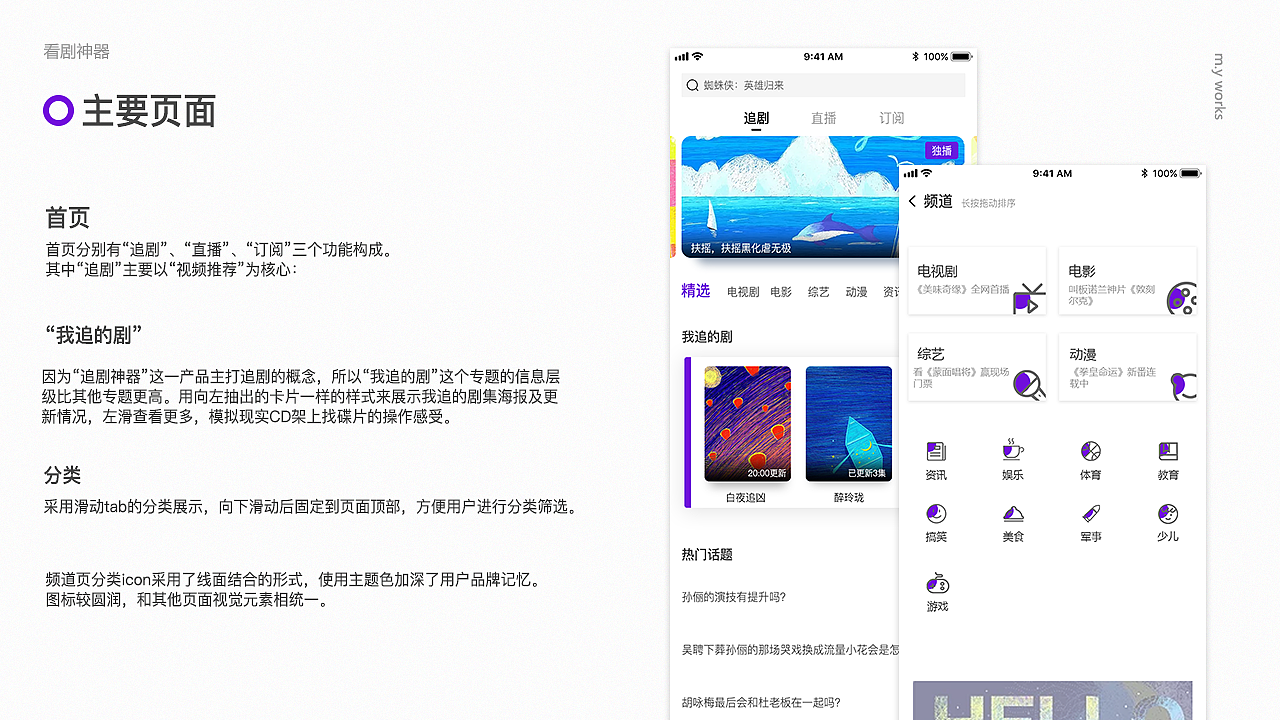The width and height of the screenshot is (1280, 720).
Task: Select the 电视剧 category tab
Action: coord(743,292)
